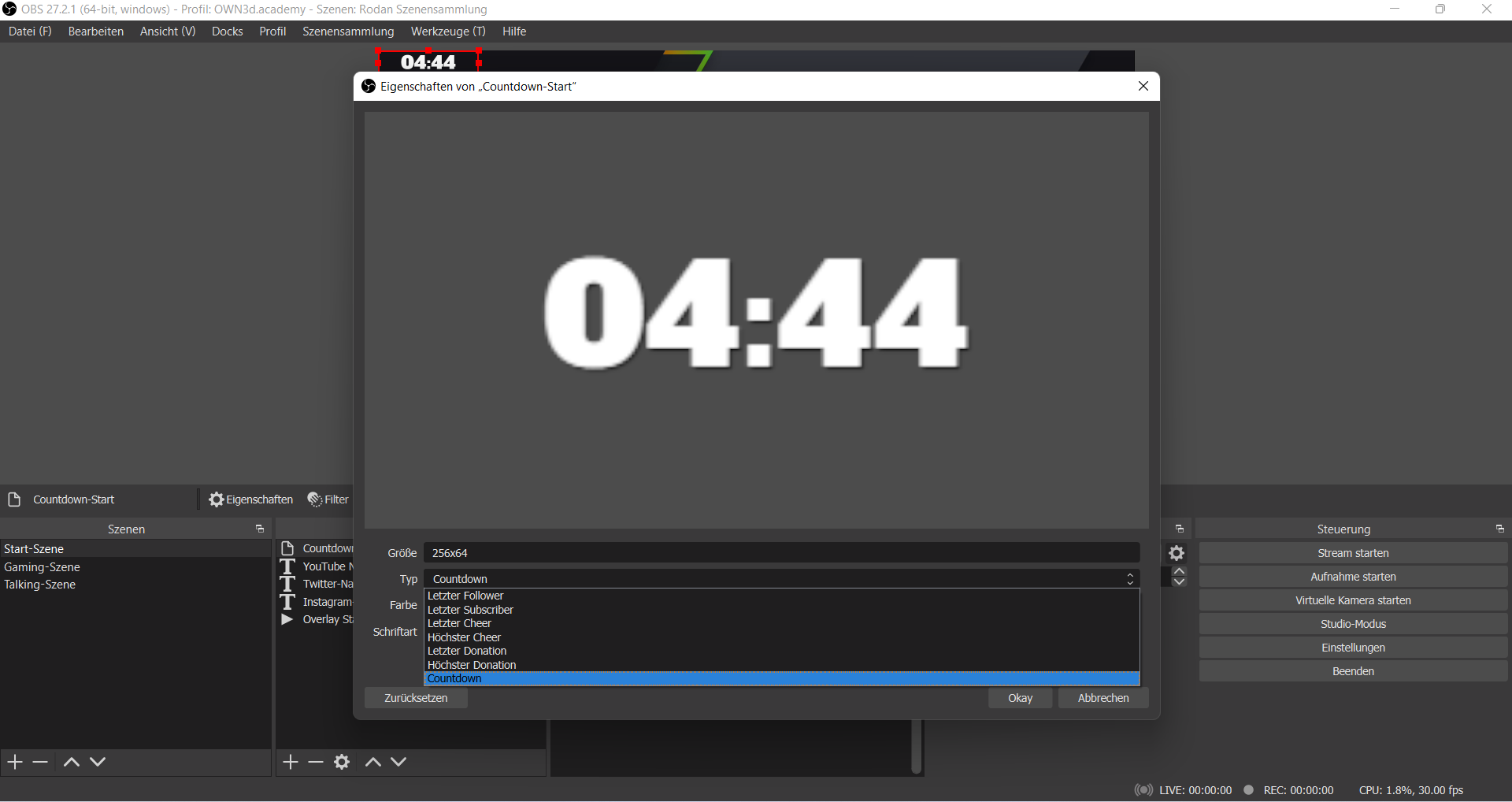
Task: Remove selected source with the minus icon
Action: coord(315,761)
